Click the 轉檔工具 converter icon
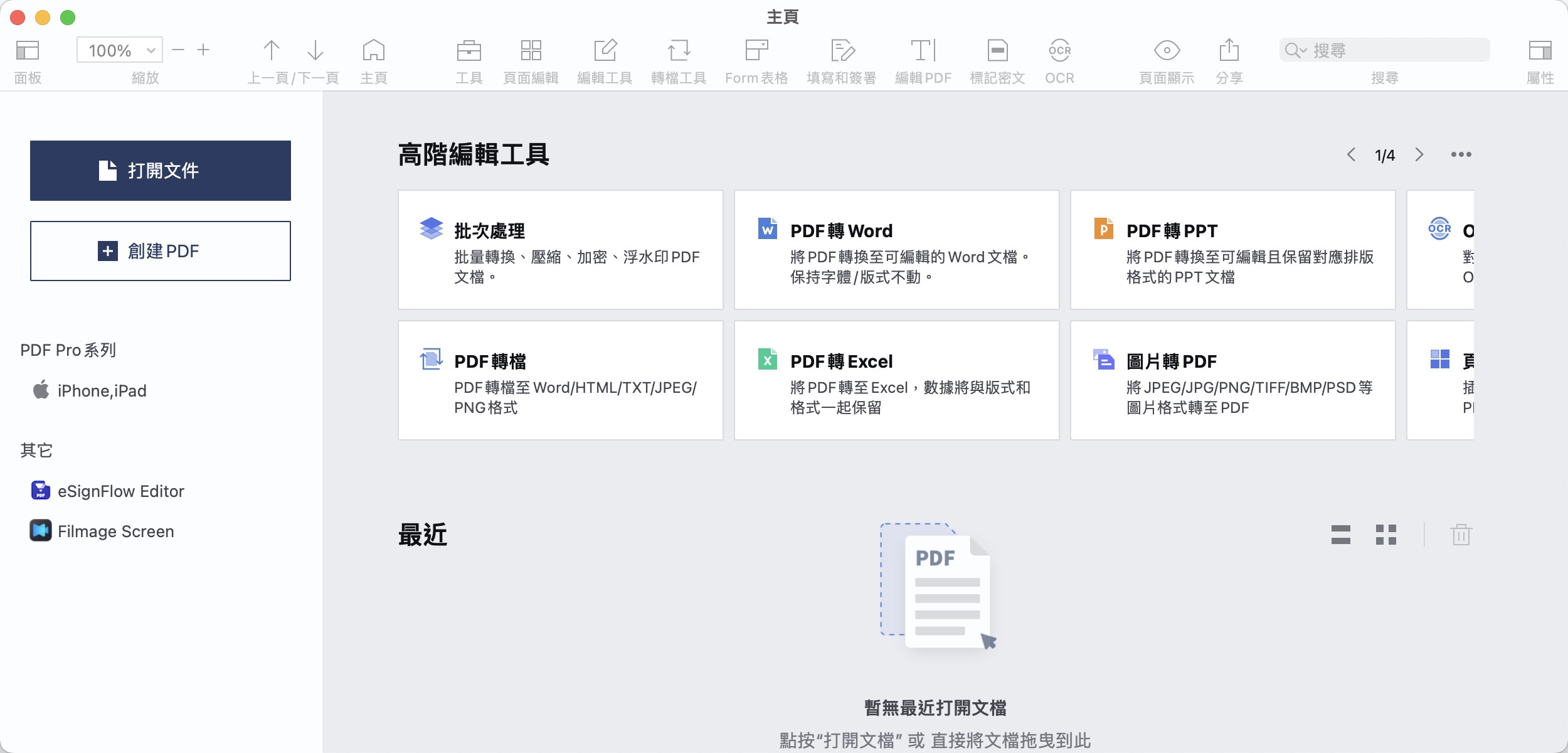 [x=679, y=51]
